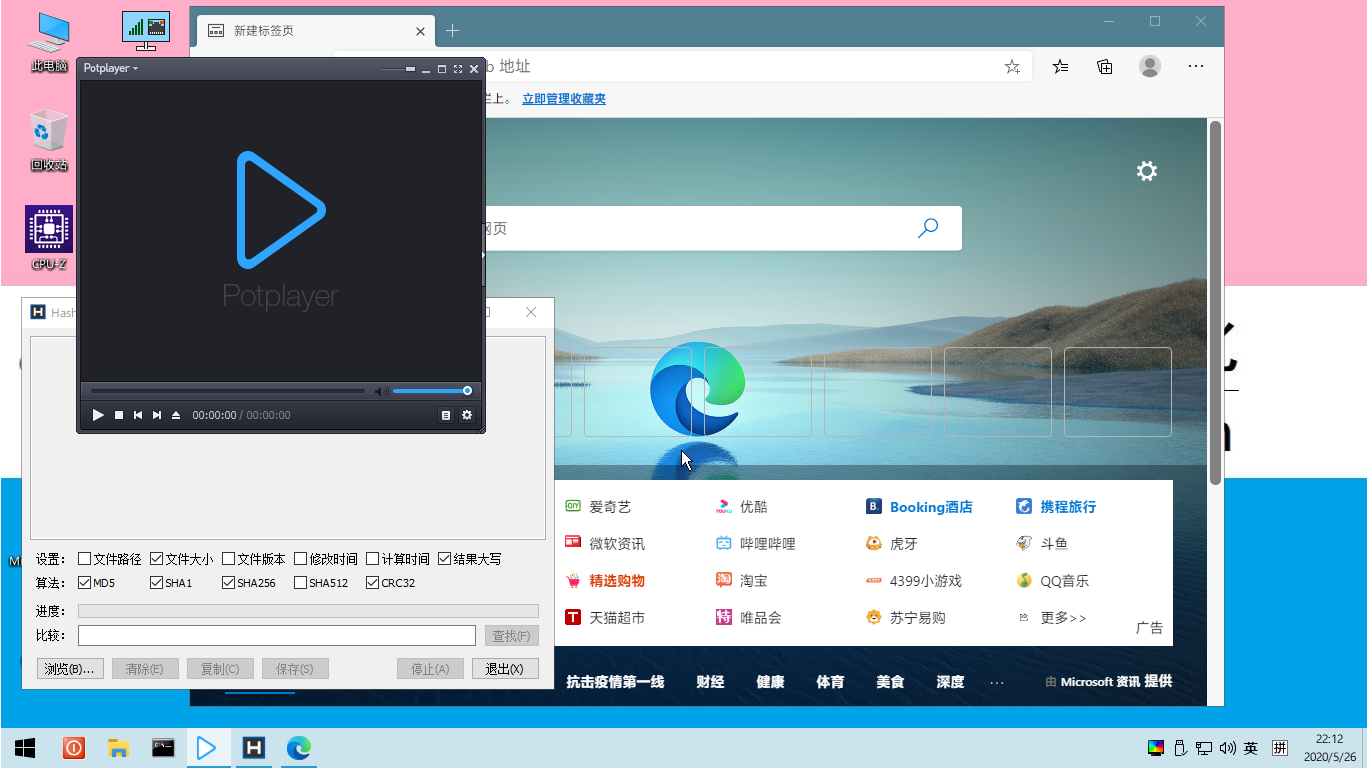Open PotPlayer control panel gear icon
This screenshot has height=769, width=1368.
(466, 415)
